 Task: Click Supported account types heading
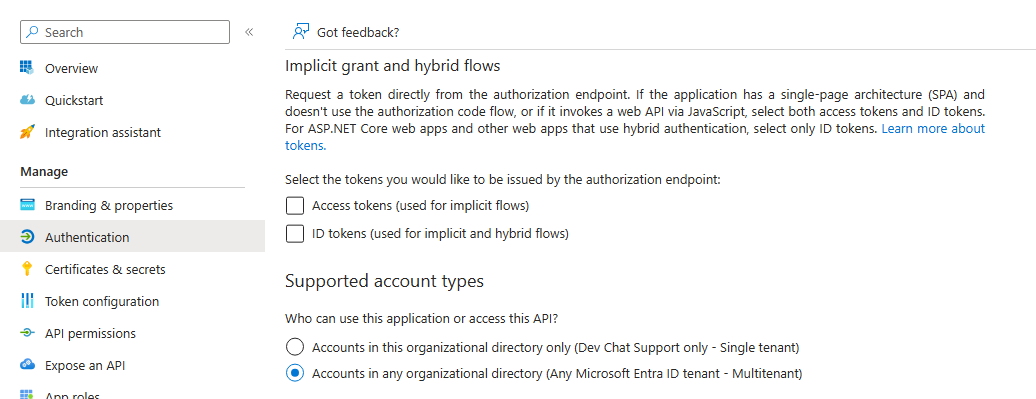pyautogui.click(x=384, y=281)
